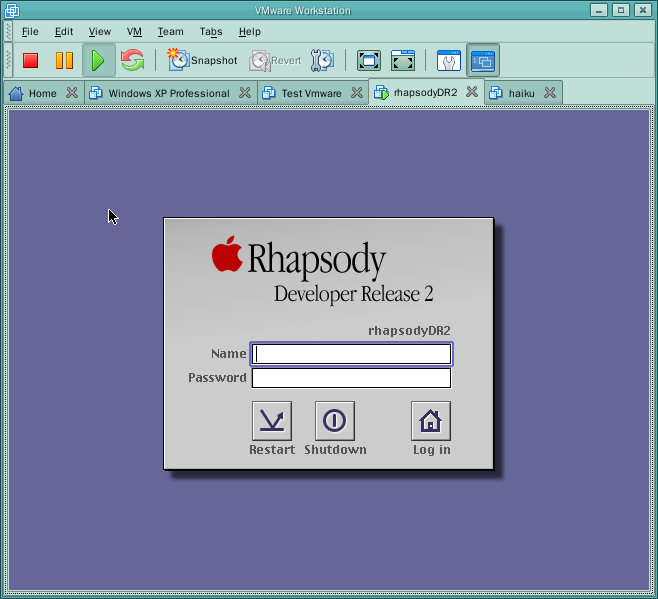Open the VM menu
The width and height of the screenshot is (658, 599).
(x=134, y=31)
